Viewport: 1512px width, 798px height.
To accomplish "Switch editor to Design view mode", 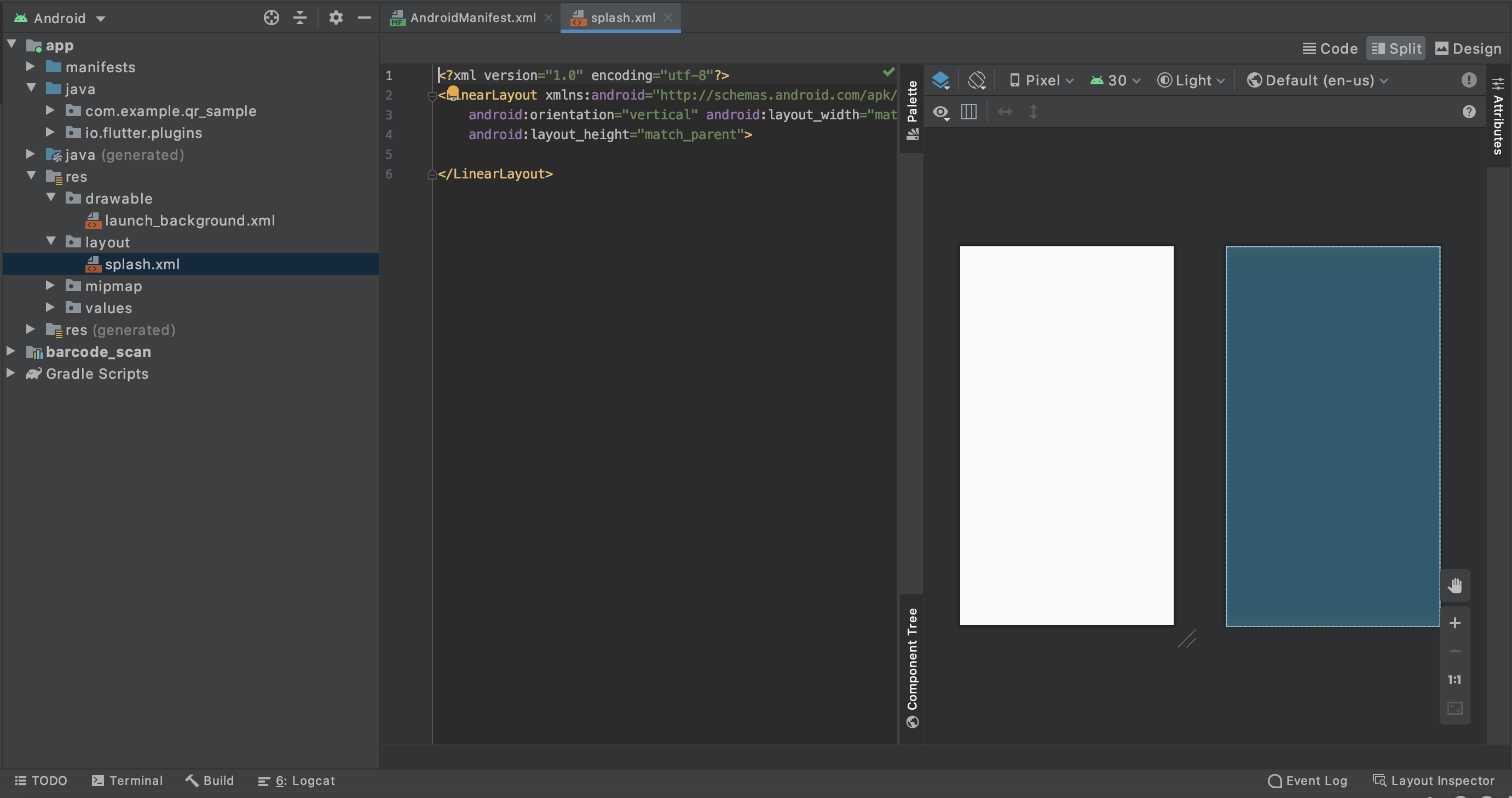I will 1468,49.
